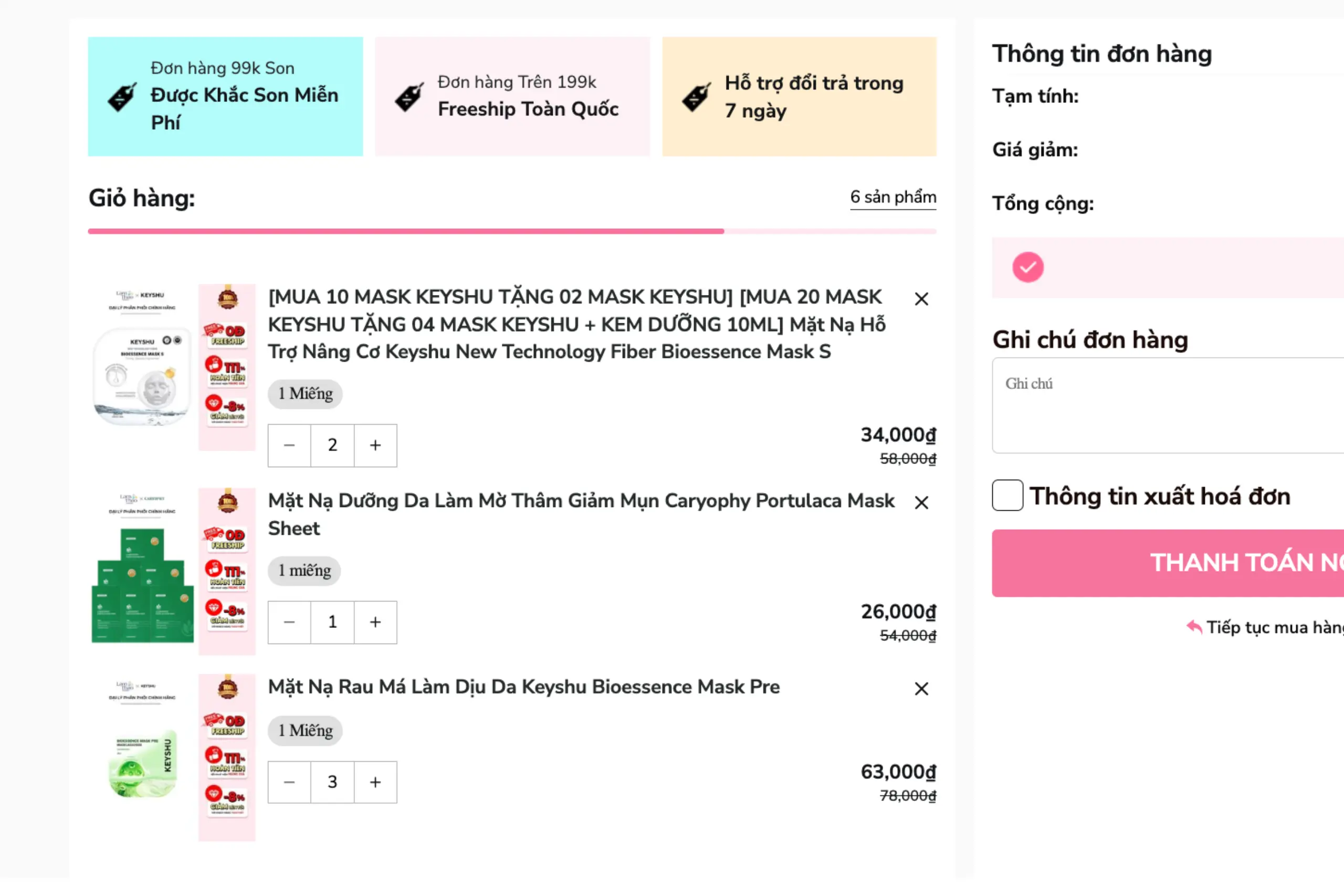Click the pink checkmark circle icon

[1027, 267]
